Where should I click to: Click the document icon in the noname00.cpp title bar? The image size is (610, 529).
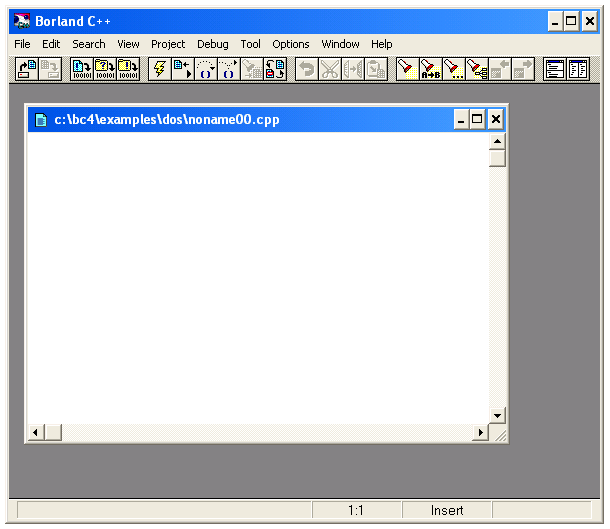(x=41, y=119)
